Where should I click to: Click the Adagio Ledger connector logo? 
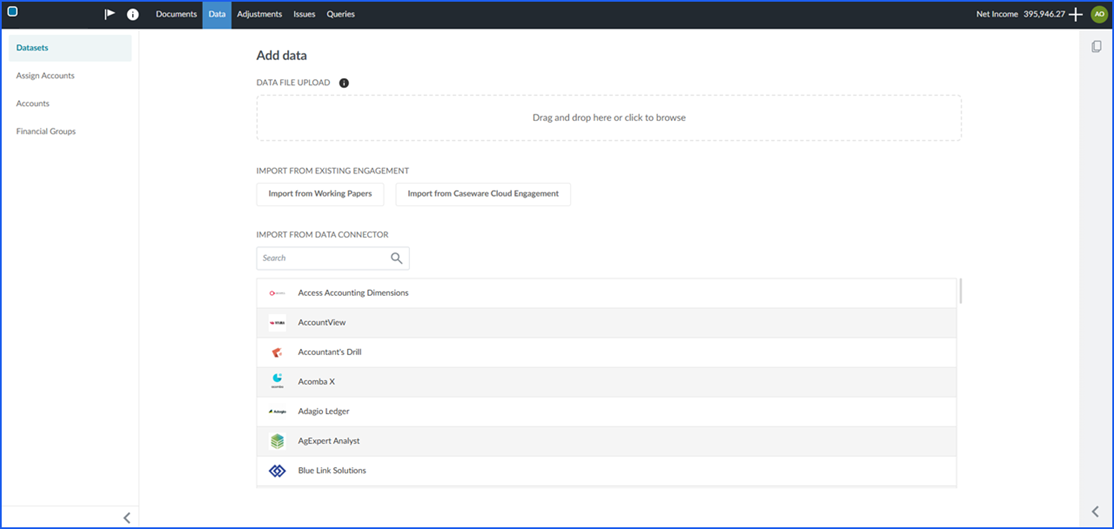pos(277,411)
